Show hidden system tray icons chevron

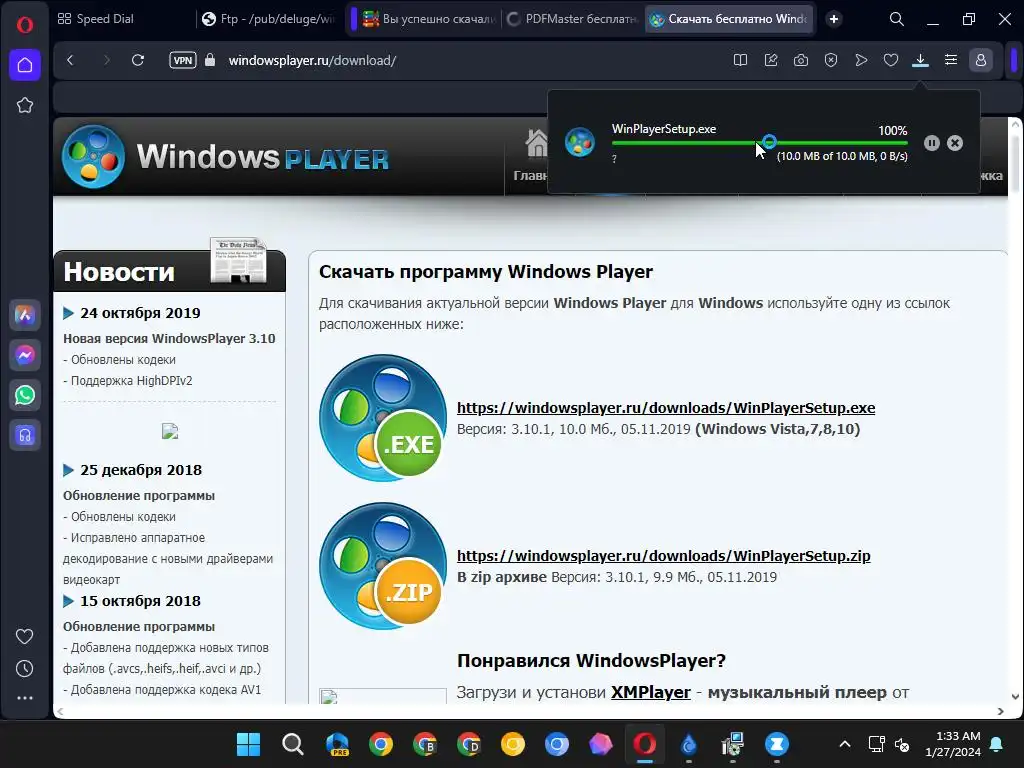(844, 744)
